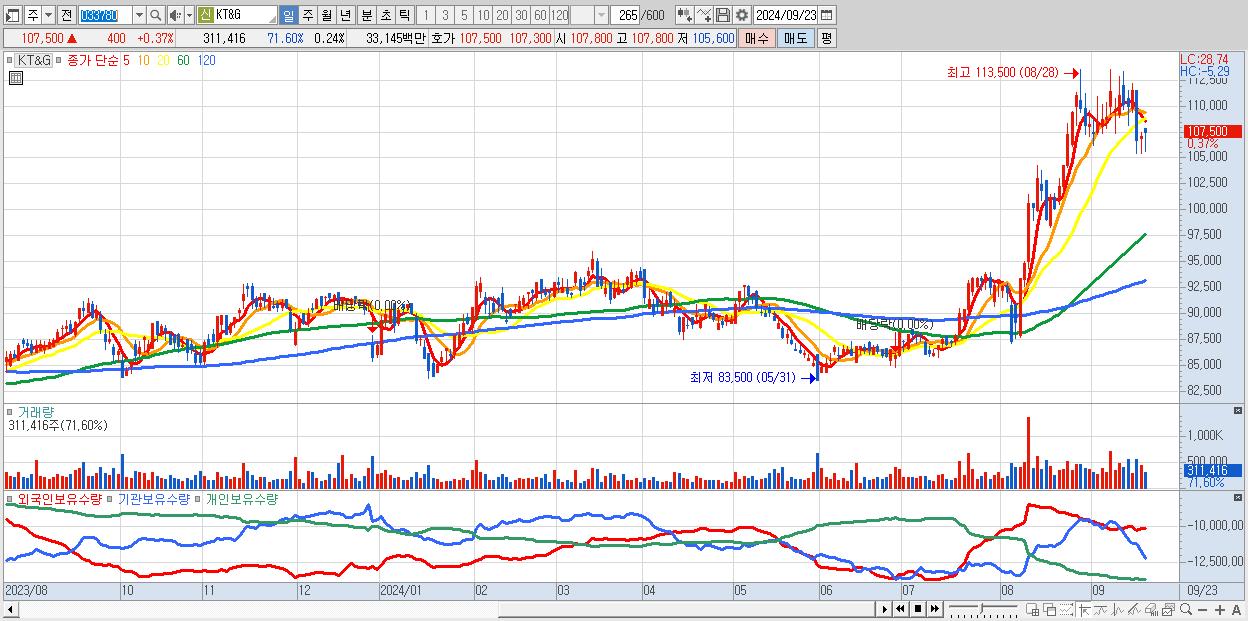Open the stock code history dropdown

[x=139, y=15]
